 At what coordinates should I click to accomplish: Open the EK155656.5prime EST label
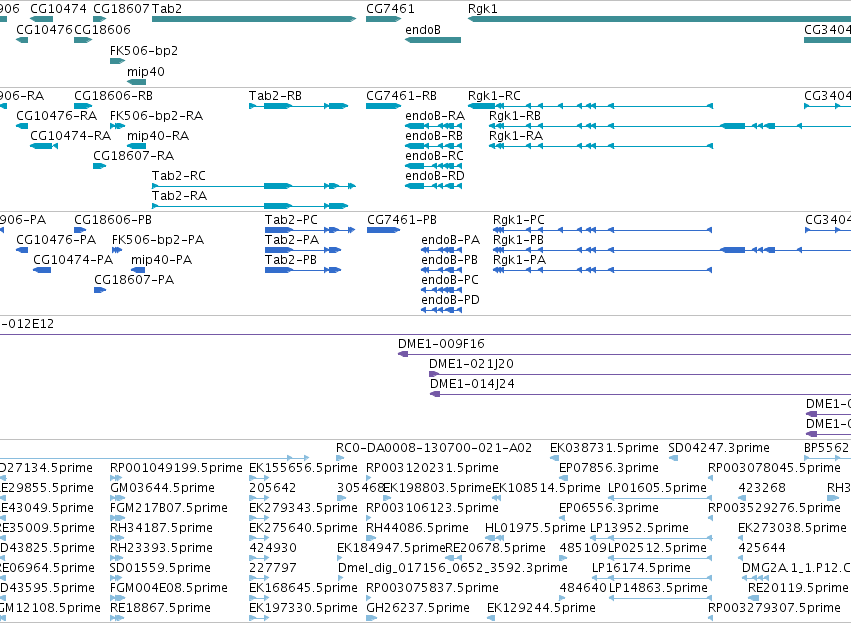point(303,468)
